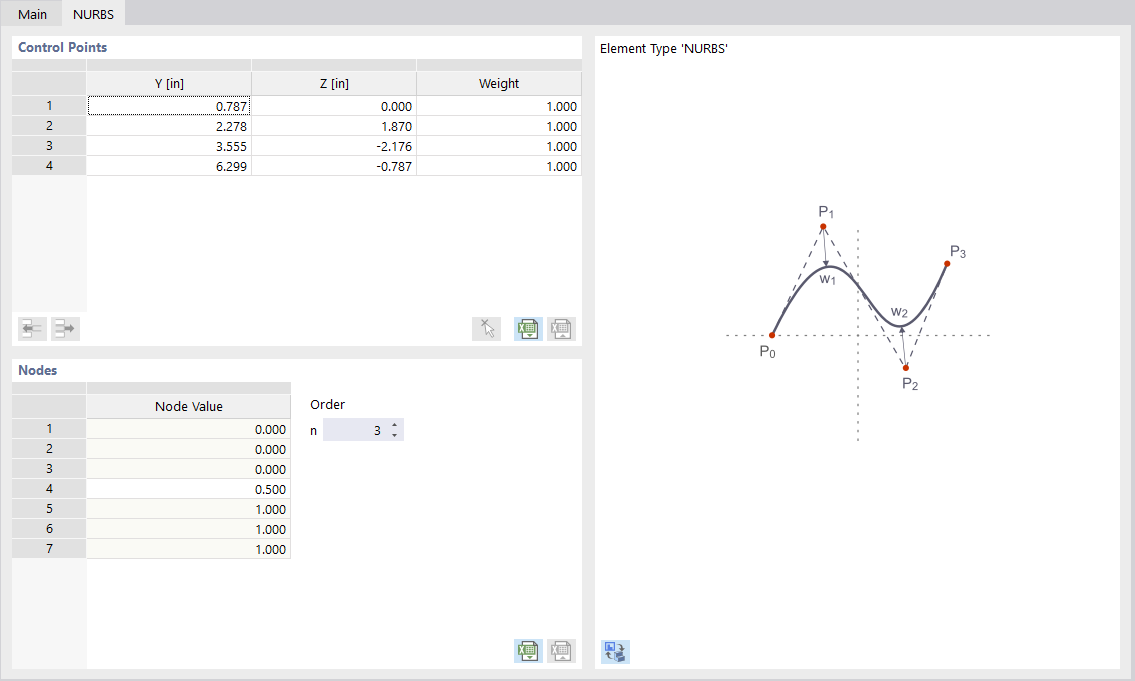Screen dimensions: 1135x681
Task: Select row 2 in the Control Points table
Action: [x=48, y=125]
